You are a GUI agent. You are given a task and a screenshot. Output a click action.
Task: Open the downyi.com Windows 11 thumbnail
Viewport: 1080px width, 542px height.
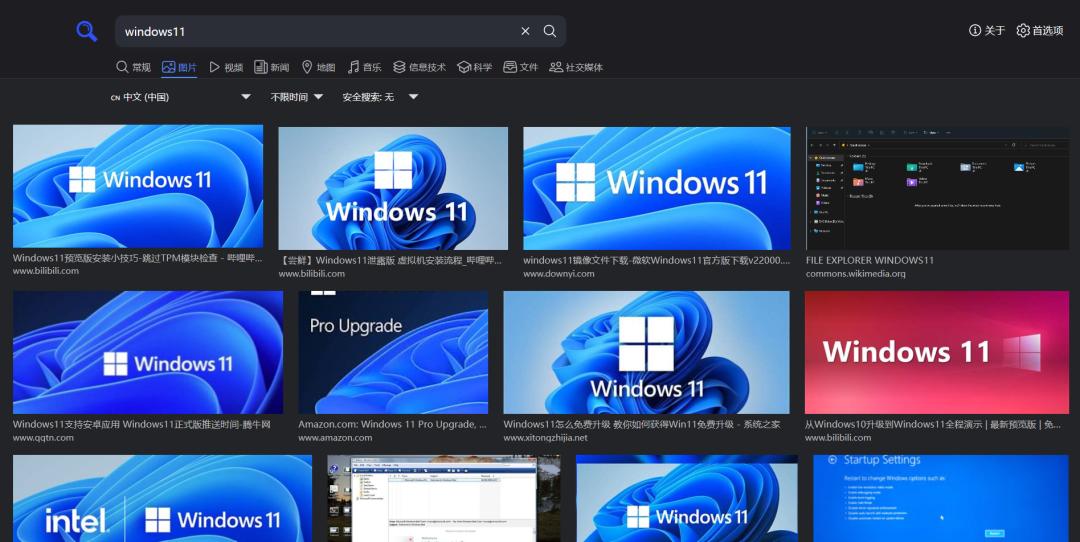[657, 188]
